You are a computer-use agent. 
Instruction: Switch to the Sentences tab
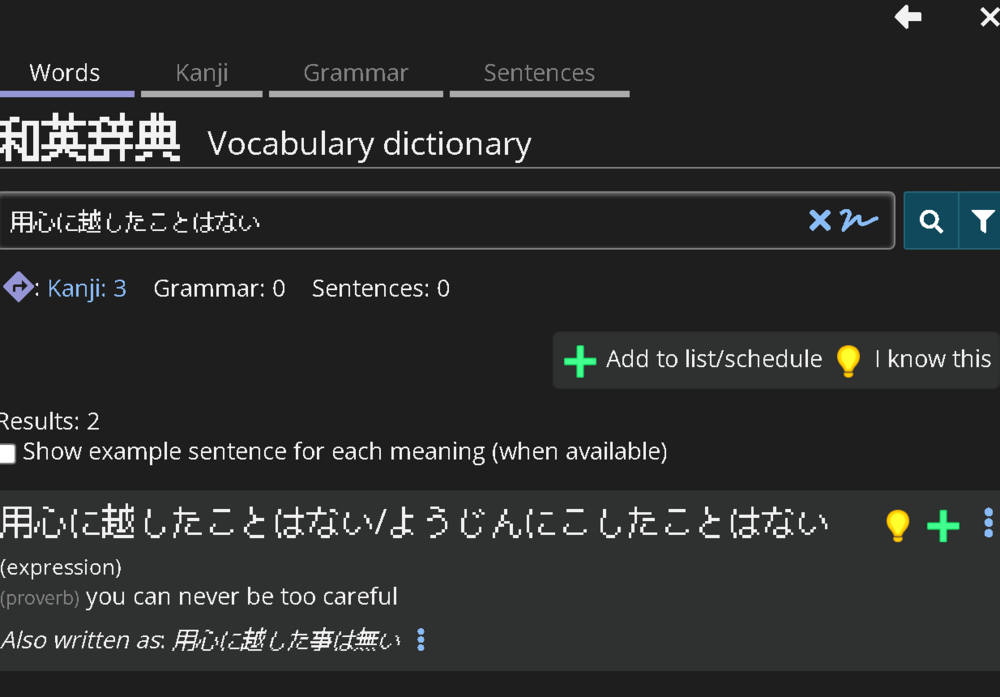[540, 75]
